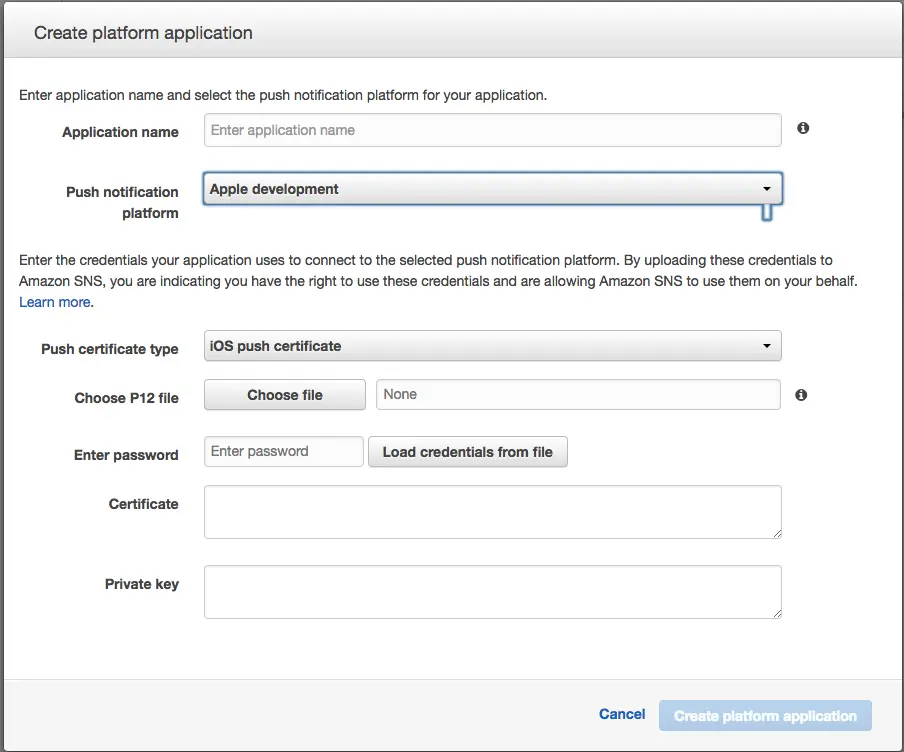
Task: Click the Create platform application button
Action: coord(765,716)
